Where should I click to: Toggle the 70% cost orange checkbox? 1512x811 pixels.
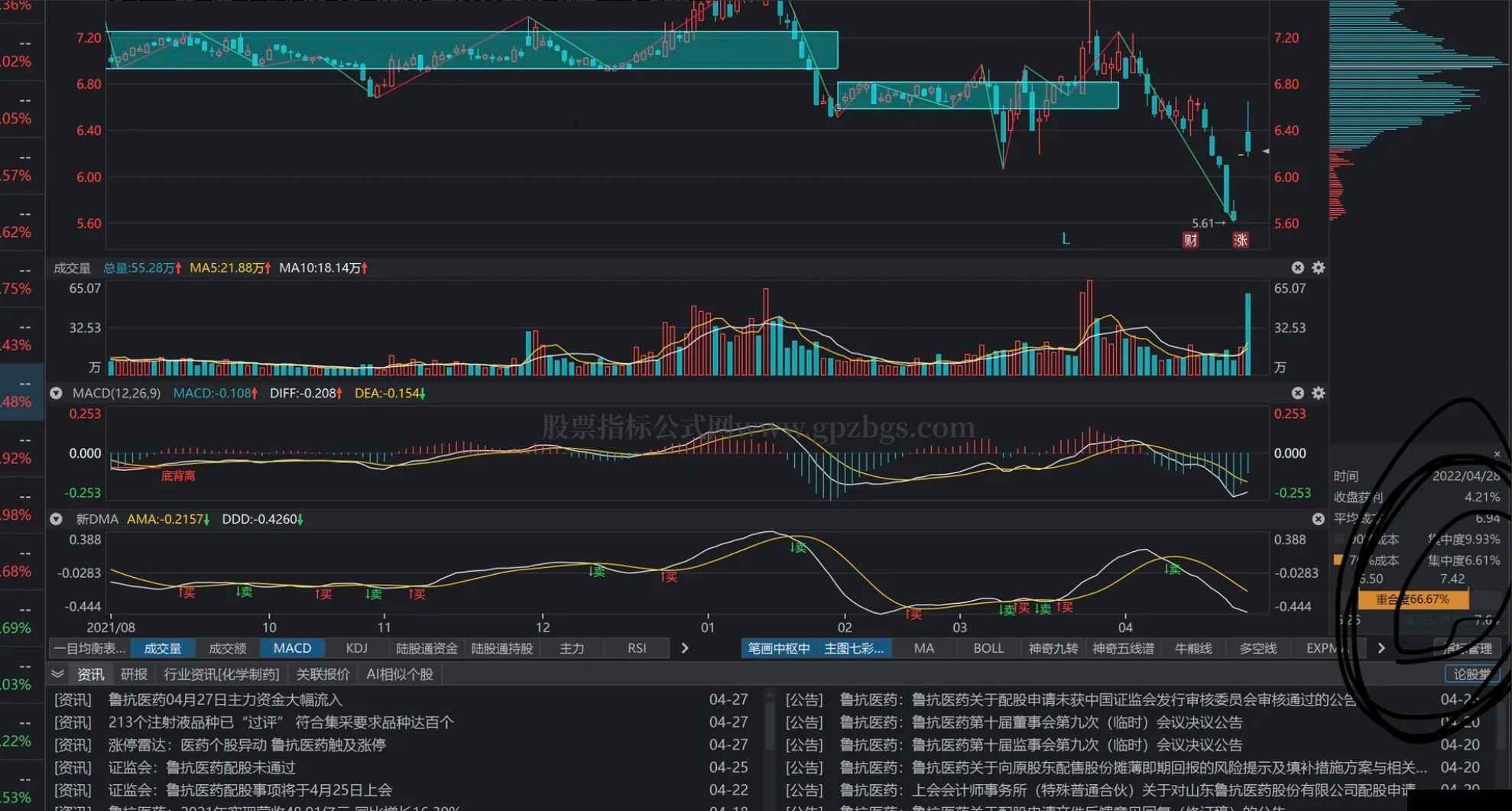click(x=1338, y=560)
